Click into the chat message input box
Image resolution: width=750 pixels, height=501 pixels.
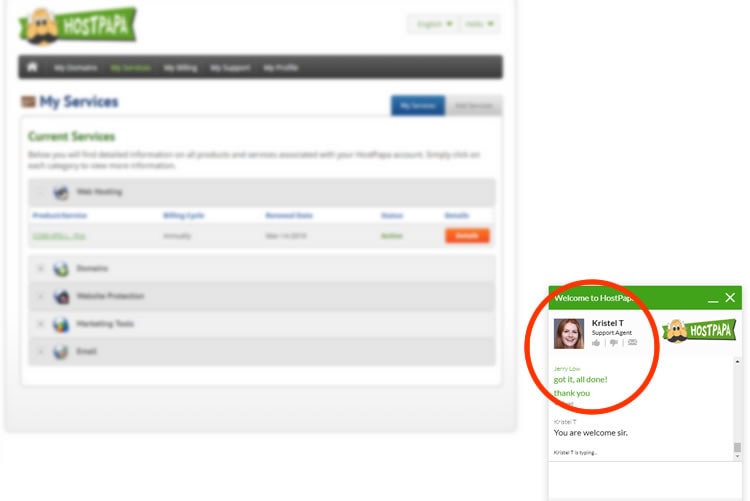click(645, 481)
